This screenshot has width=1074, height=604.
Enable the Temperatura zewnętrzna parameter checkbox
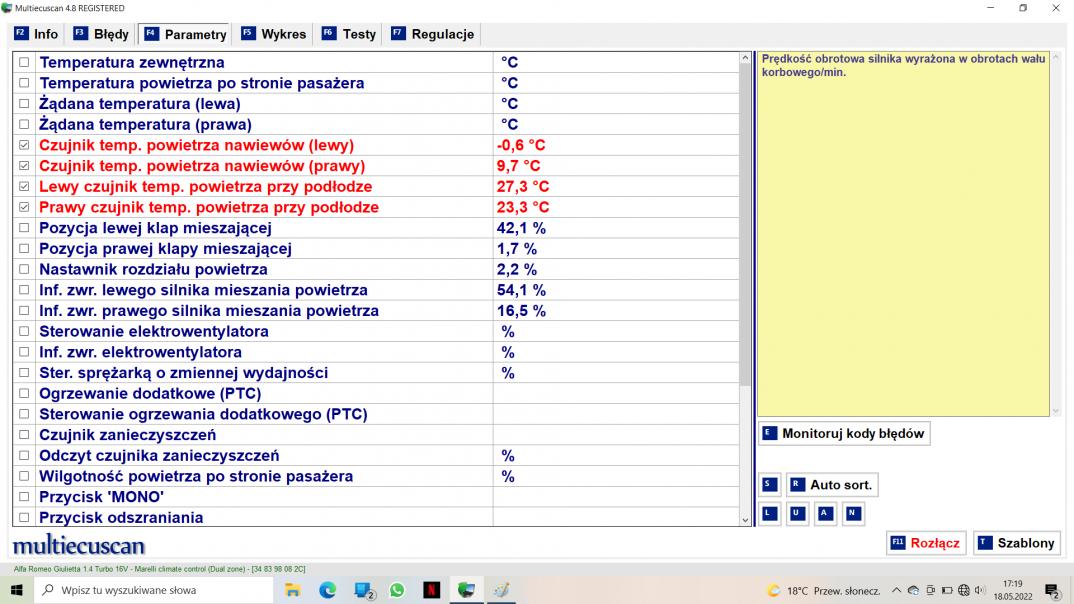[x=25, y=62]
